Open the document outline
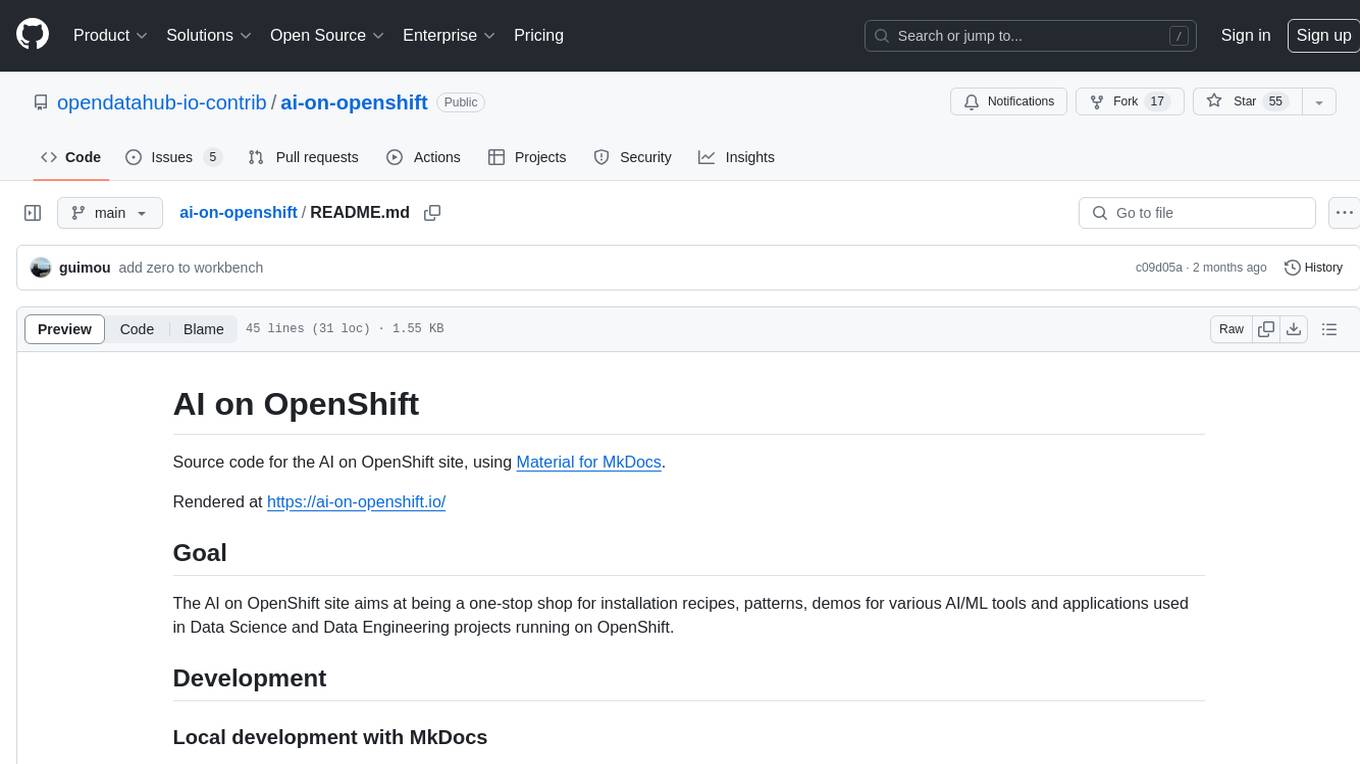Viewport: 1360px width, 764px height. pyautogui.click(x=1329, y=329)
